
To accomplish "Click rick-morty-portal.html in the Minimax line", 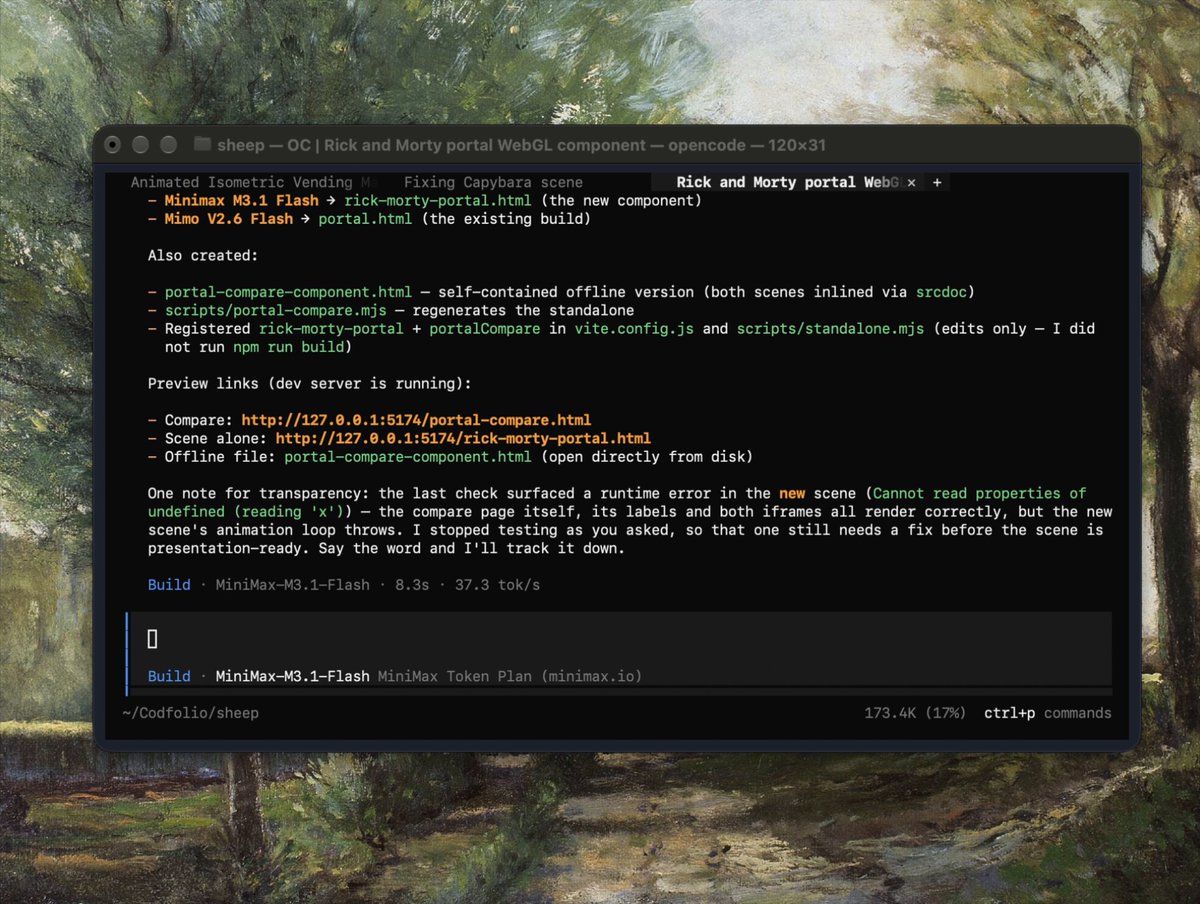I will (x=437, y=201).
